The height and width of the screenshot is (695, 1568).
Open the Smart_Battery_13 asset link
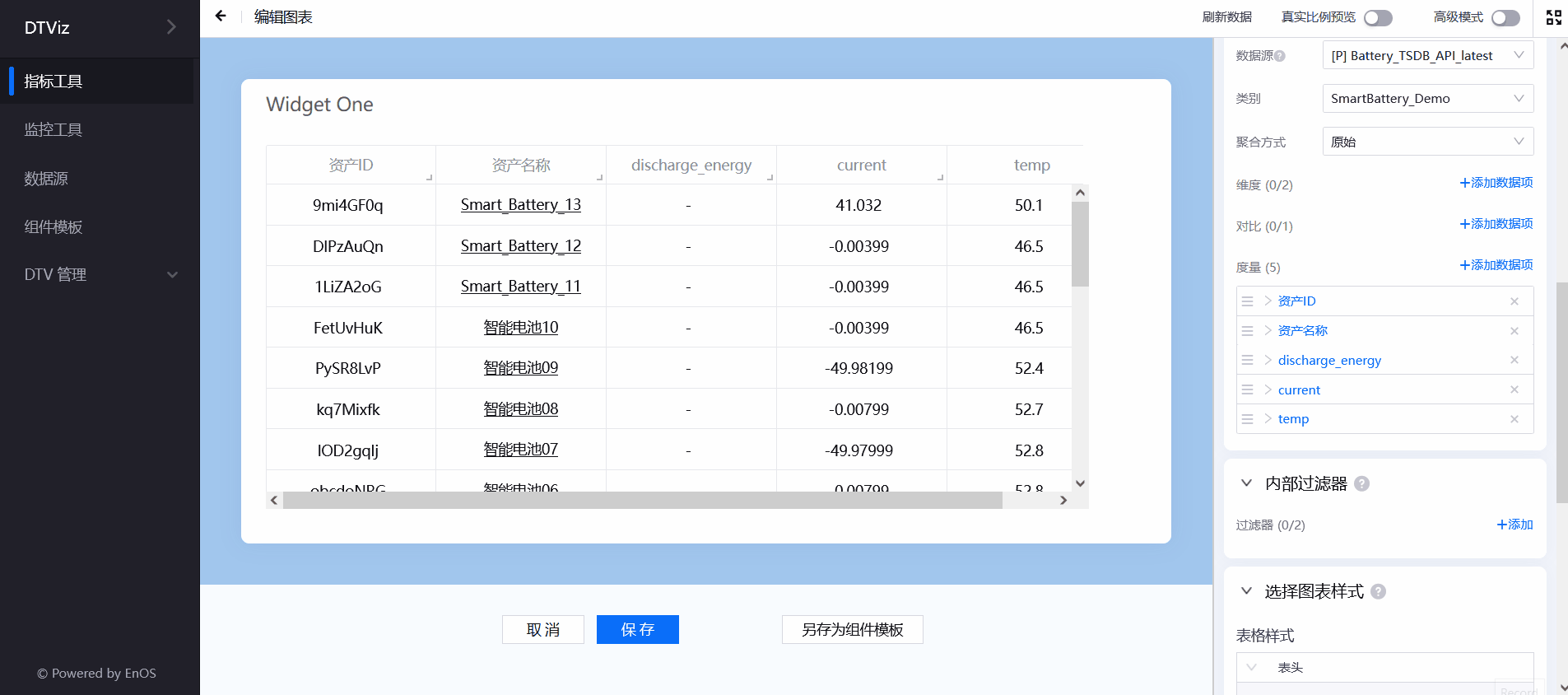(x=520, y=205)
